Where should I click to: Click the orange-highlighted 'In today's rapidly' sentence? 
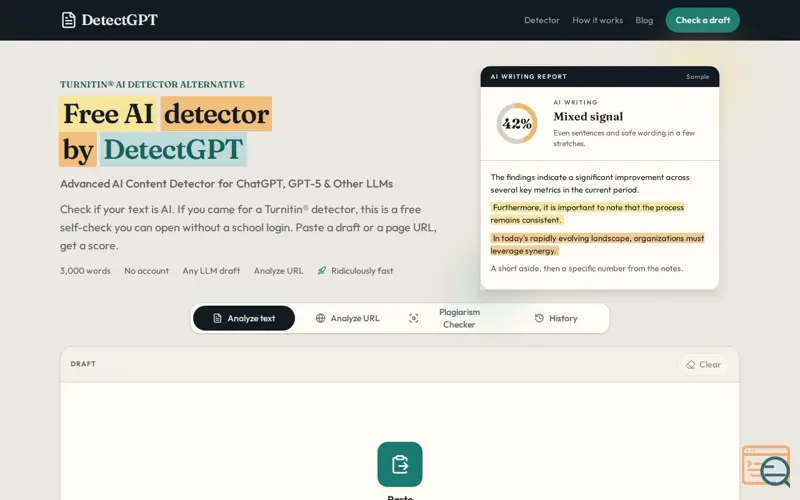tap(597, 244)
